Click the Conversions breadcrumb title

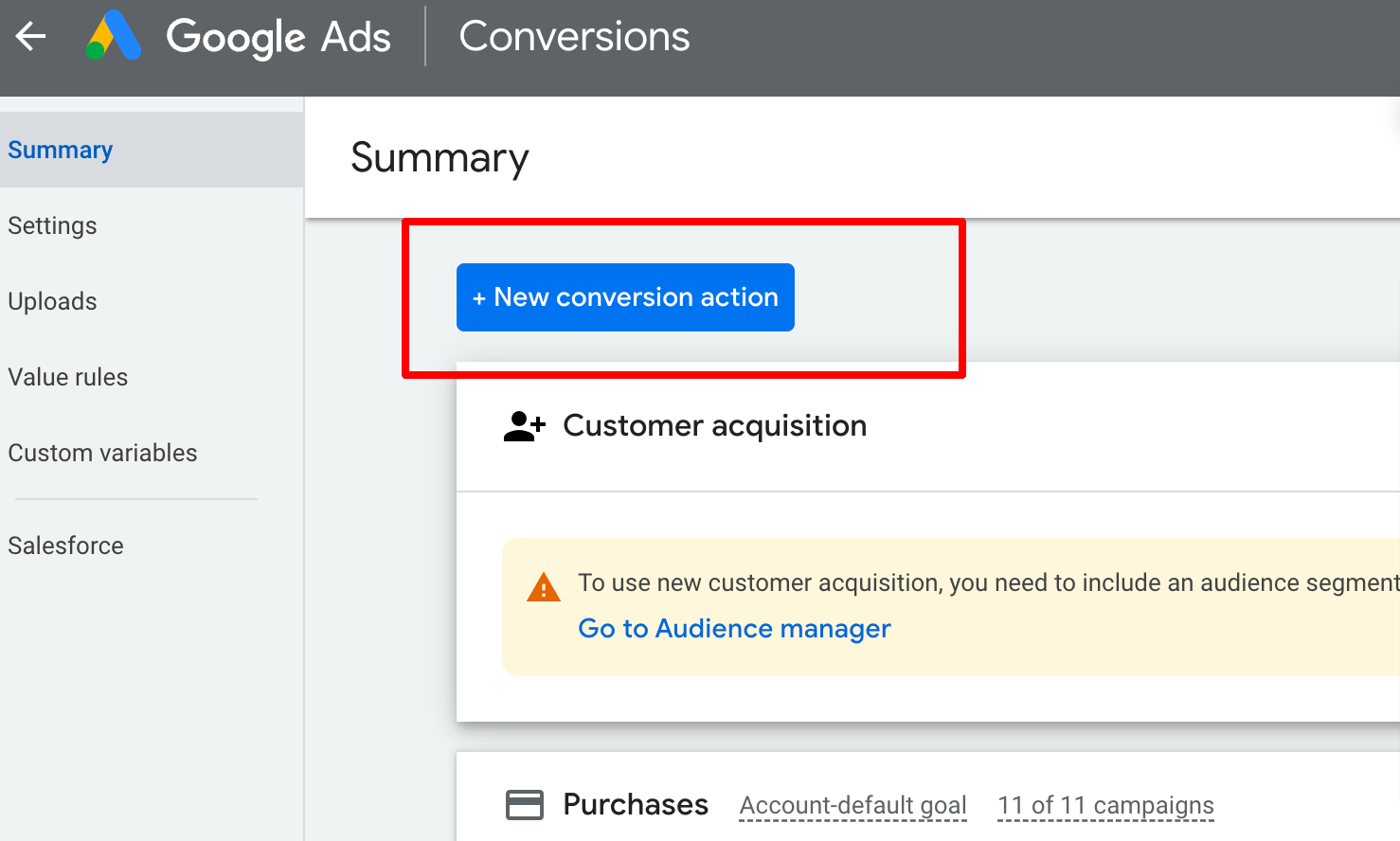(574, 36)
